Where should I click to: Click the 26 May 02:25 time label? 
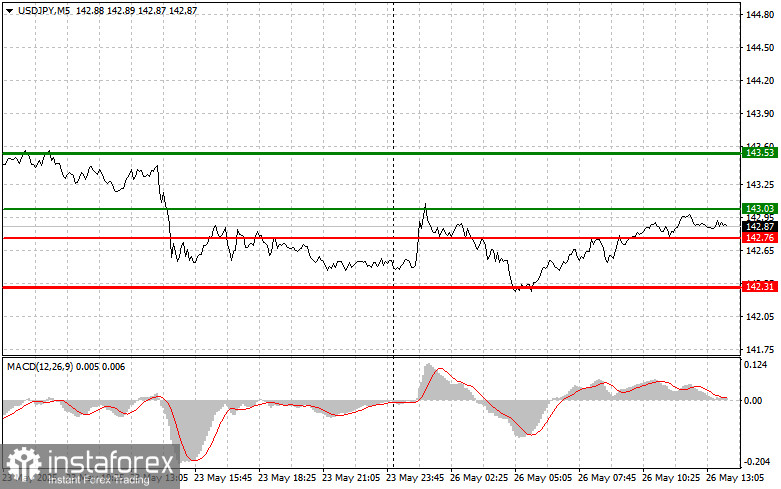(479, 478)
